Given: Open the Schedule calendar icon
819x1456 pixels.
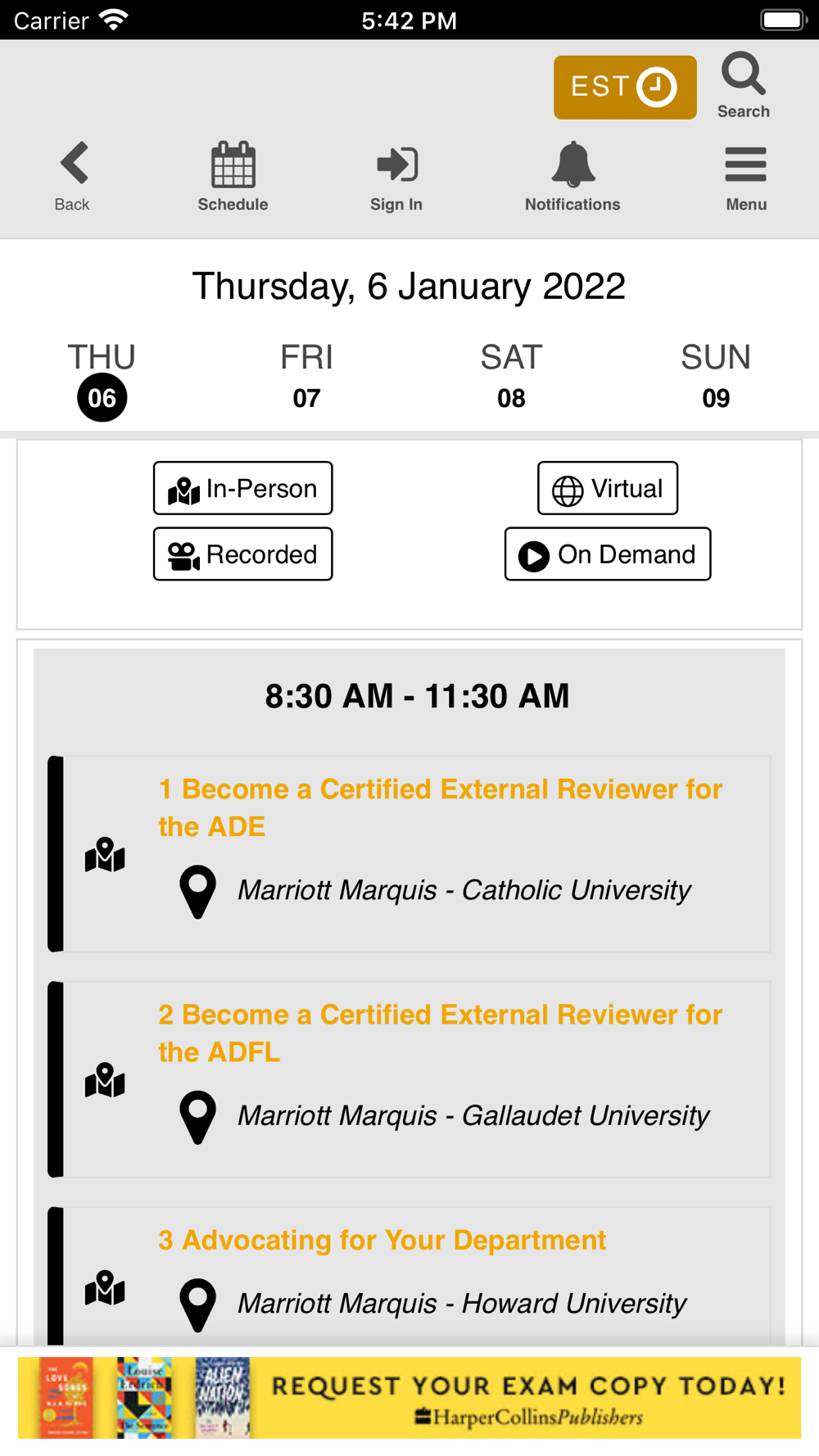Looking at the screenshot, I should click(233, 165).
